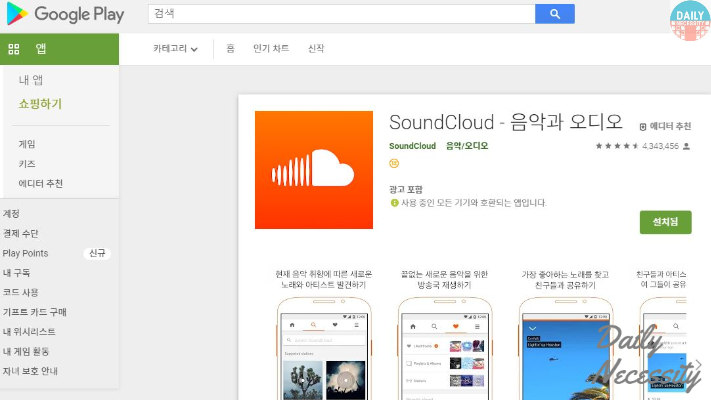Select 쇼핑하기 in sidebar

tap(40, 104)
